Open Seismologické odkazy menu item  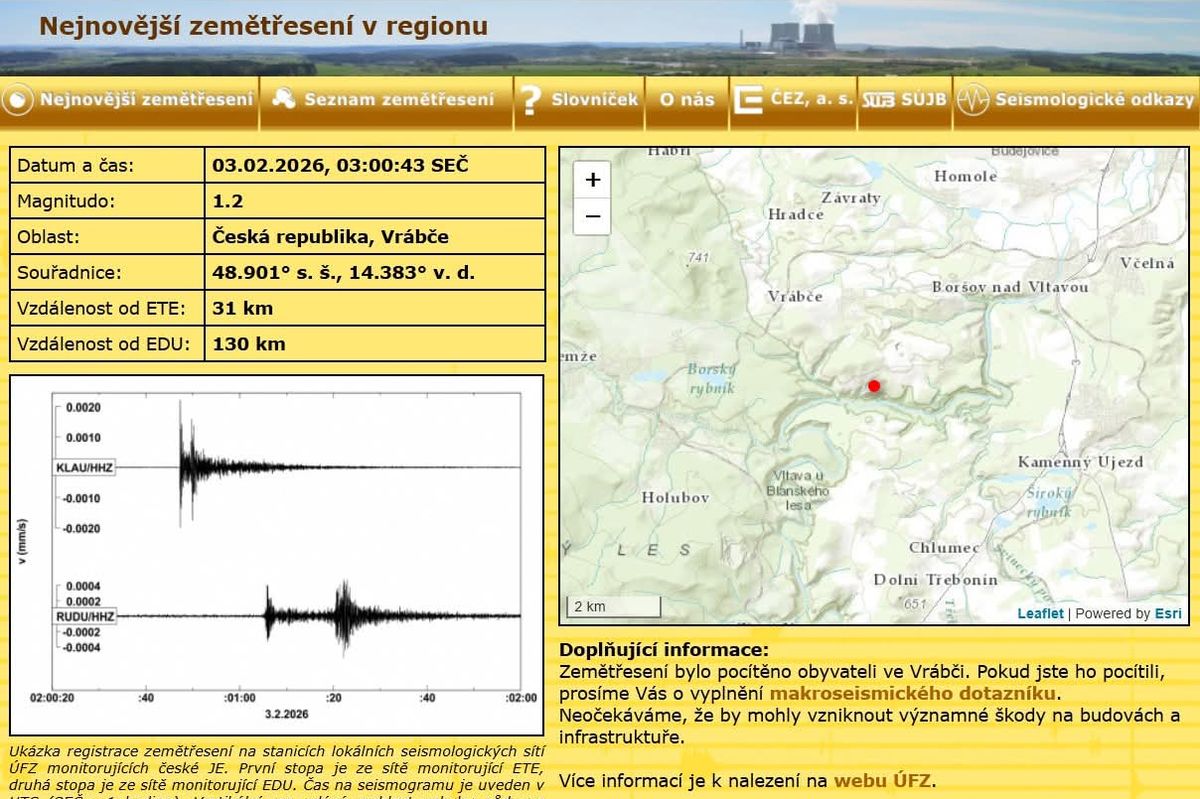(1094, 100)
